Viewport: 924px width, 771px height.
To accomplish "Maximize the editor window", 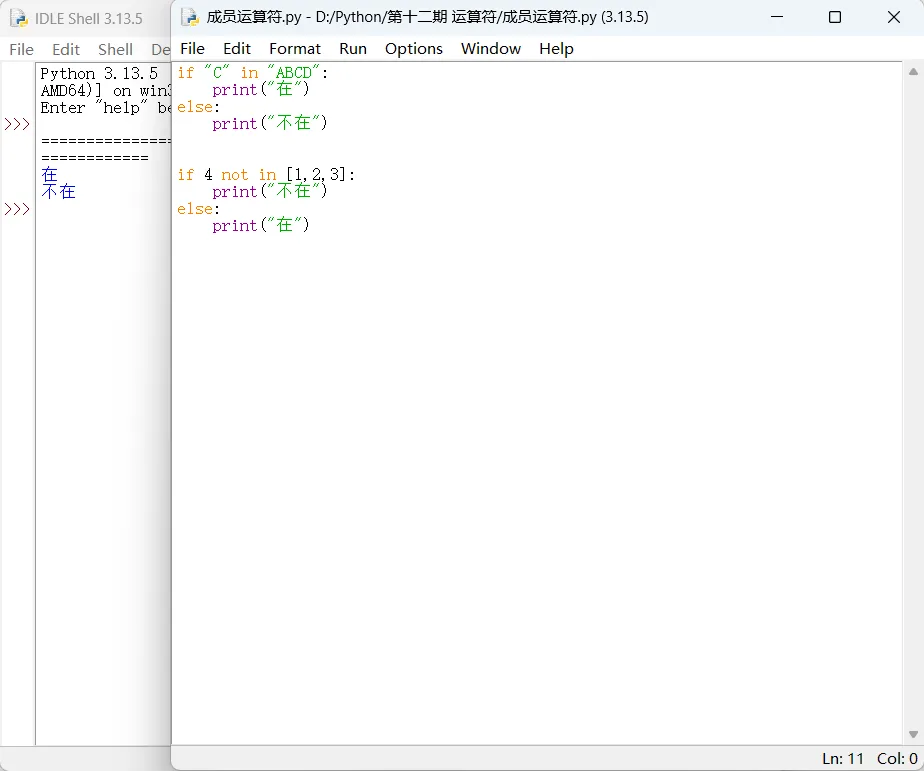I will pyautogui.click(x=834, y=17).
